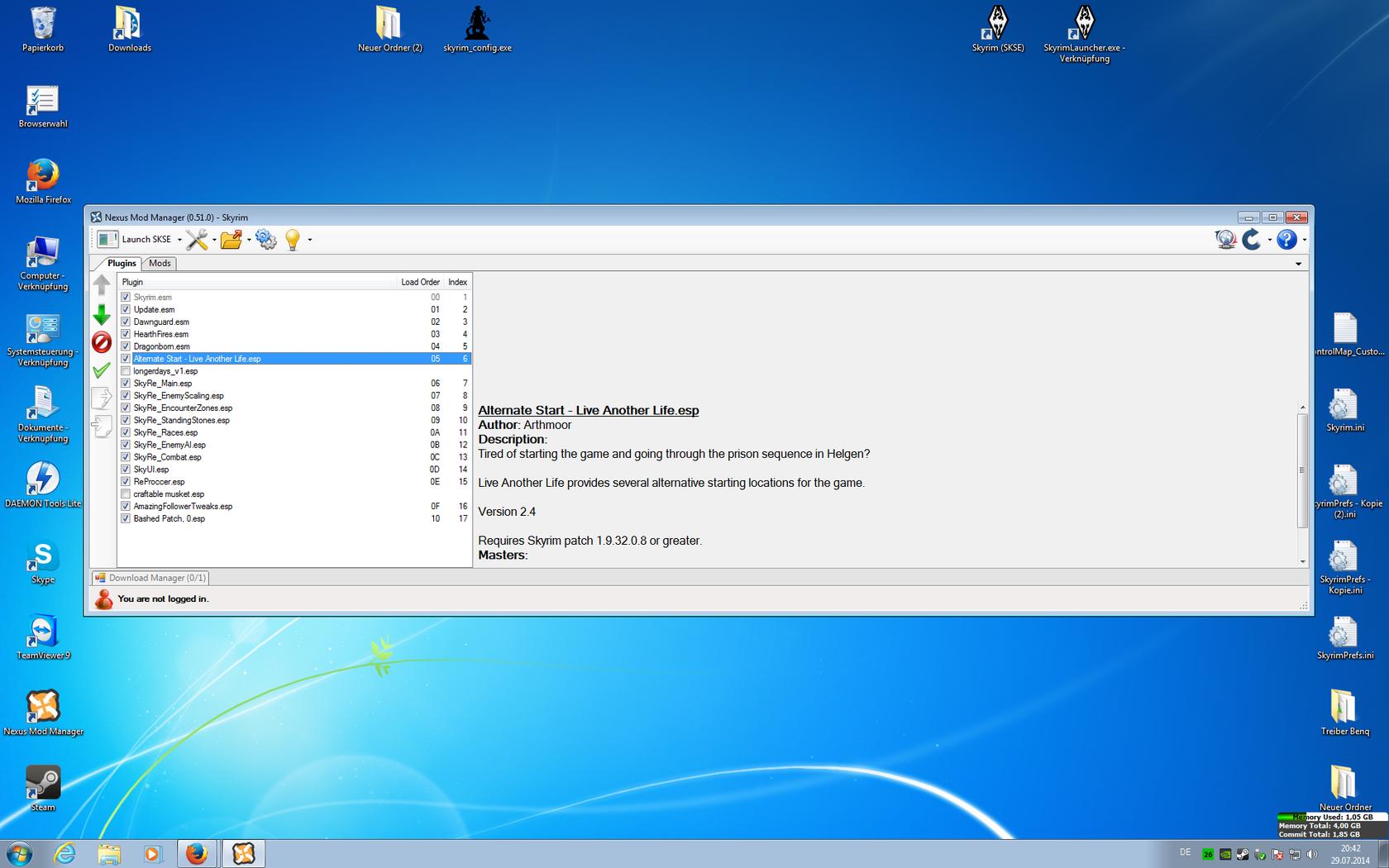The height and width of the screenshot is (868, 1389).
Task: Click the Load Order column header
Action: point(420,282)
